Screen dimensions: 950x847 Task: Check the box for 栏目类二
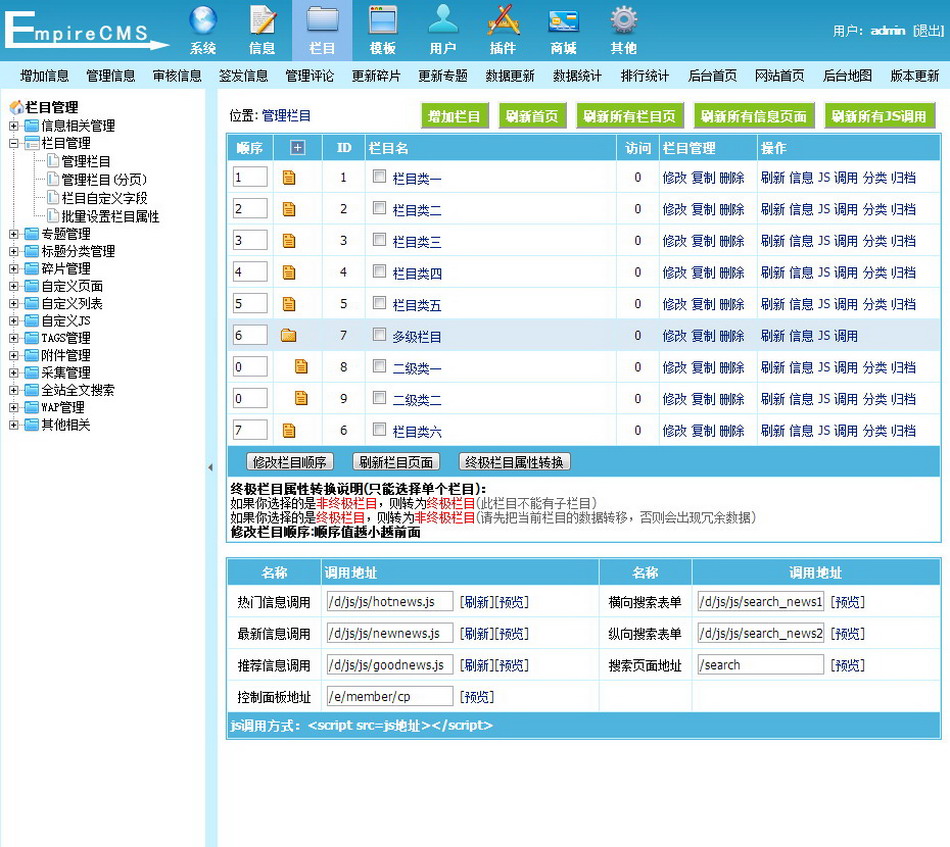(379, 208)
